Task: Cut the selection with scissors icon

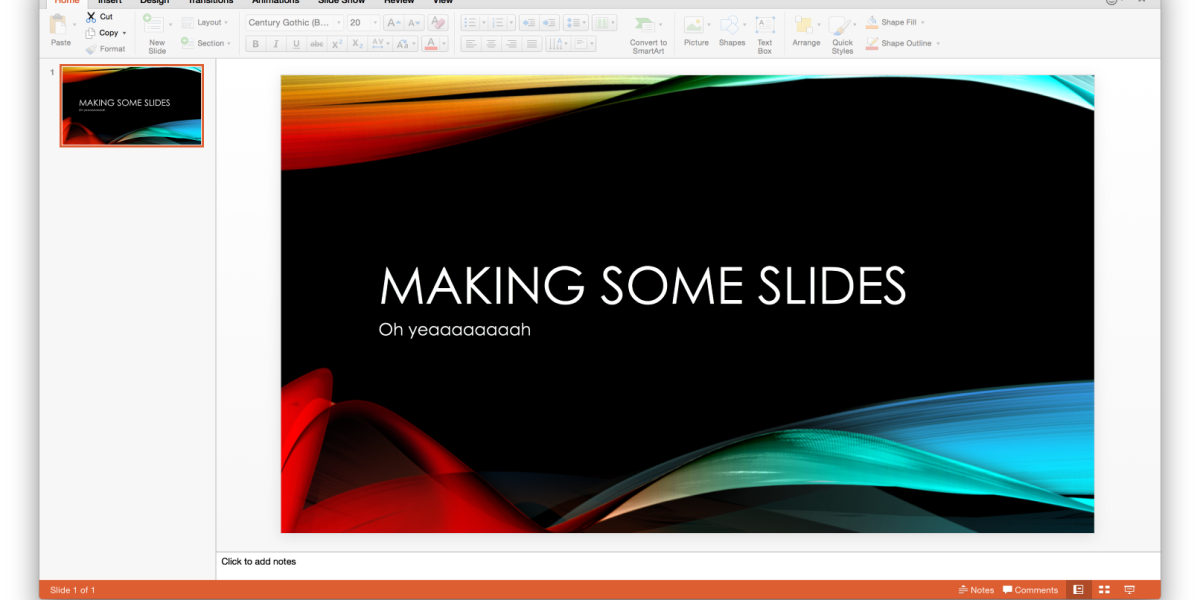Action: click(91, 17)
